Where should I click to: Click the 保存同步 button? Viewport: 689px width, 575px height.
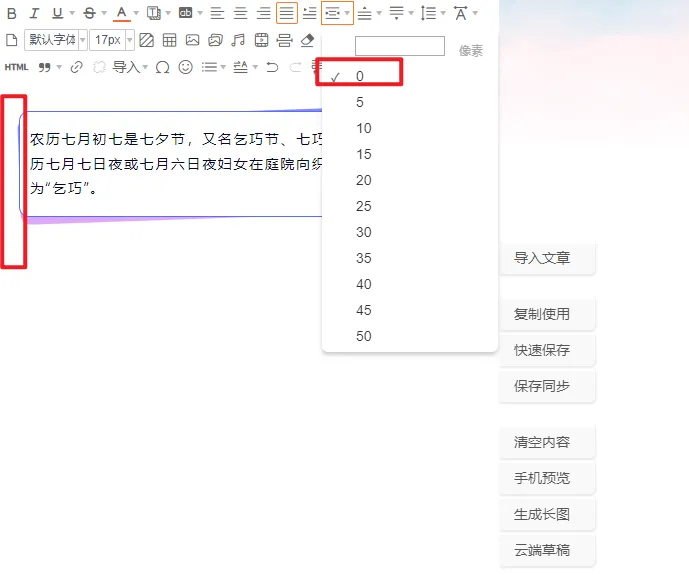[548, 386]
